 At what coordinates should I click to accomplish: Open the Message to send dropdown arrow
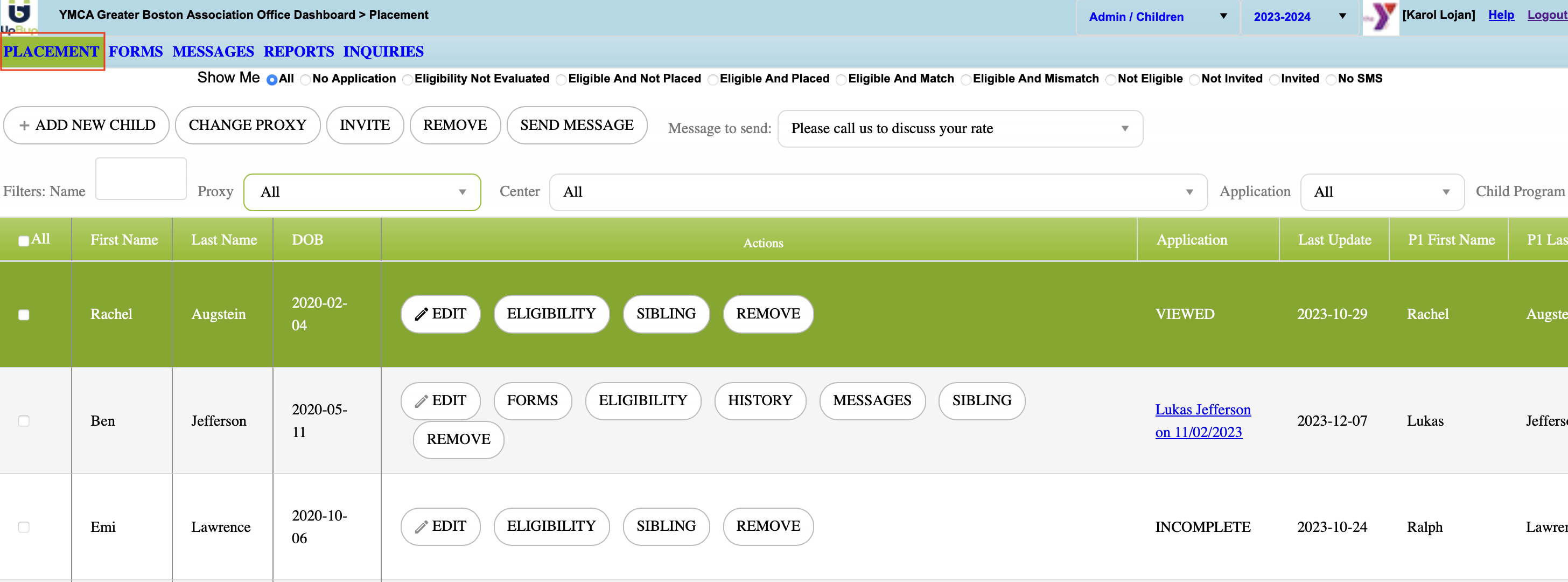point(1124,129)
